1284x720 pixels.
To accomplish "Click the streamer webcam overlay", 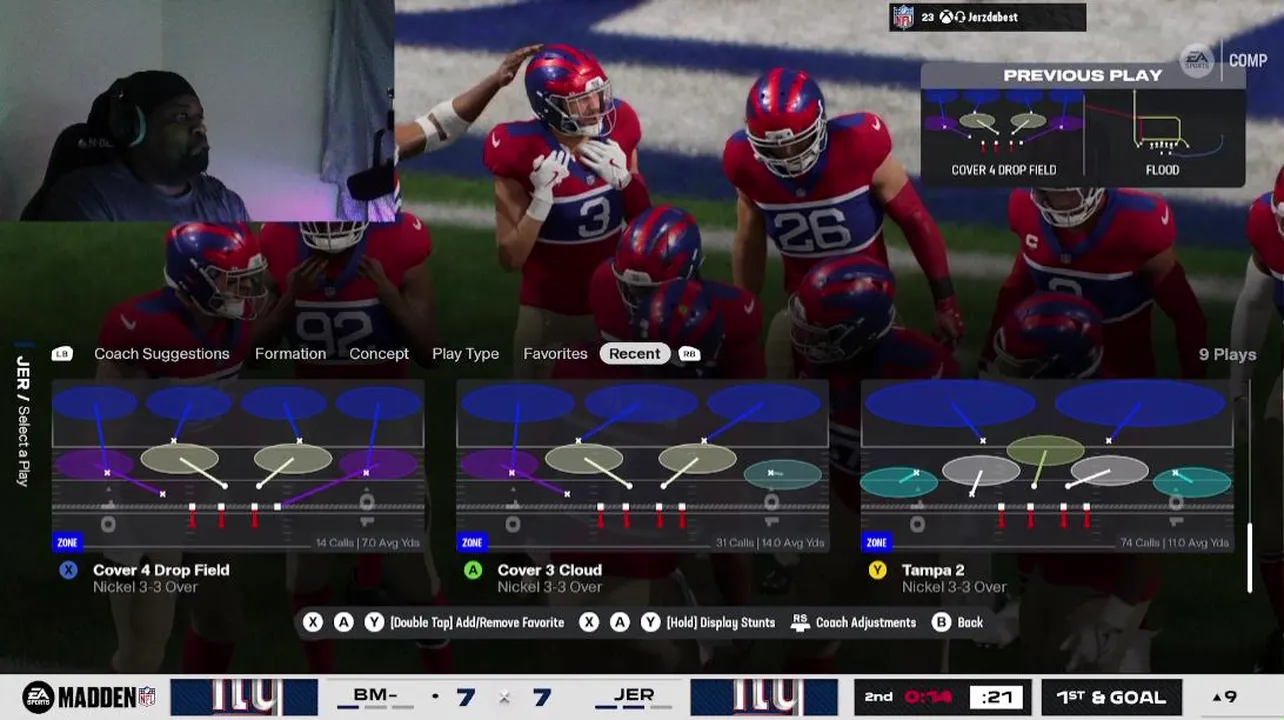I will [197, 110].
